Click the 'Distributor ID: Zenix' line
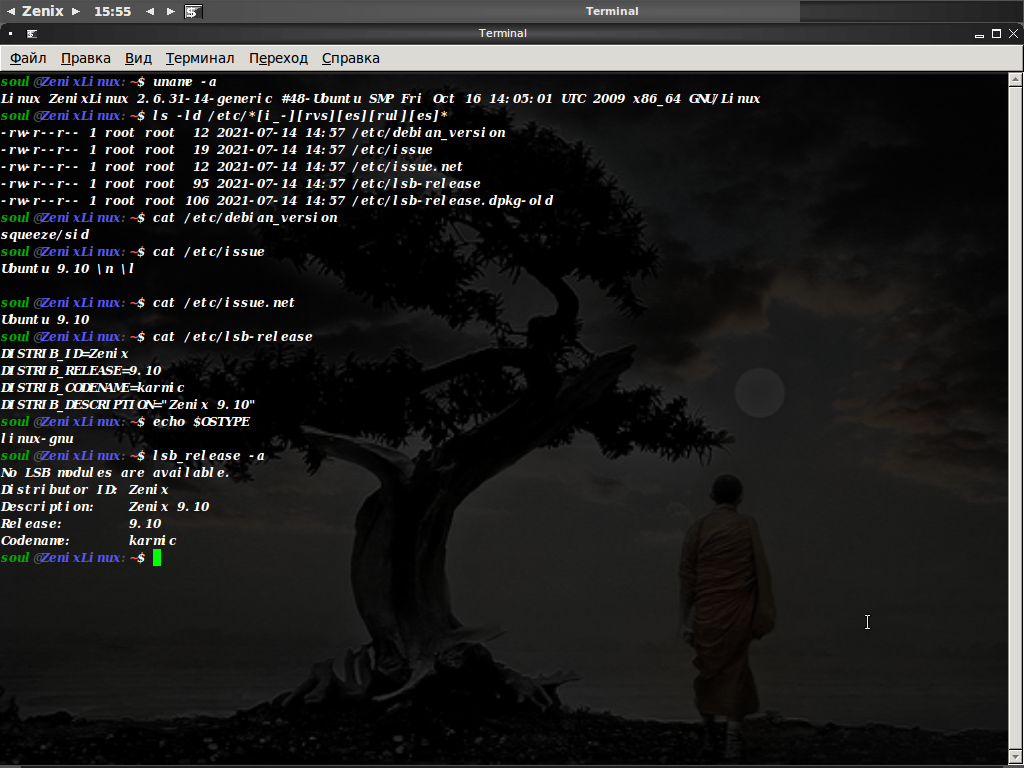The image size is (1024, 768). [x=85, y=489]
